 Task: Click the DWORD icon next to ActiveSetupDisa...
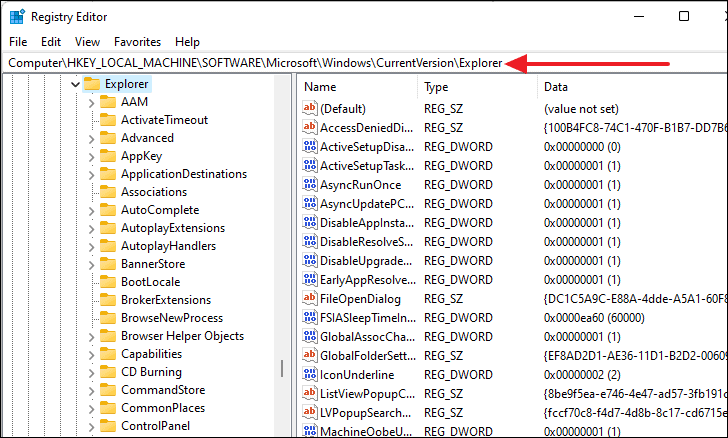click(x=310, y=146)
